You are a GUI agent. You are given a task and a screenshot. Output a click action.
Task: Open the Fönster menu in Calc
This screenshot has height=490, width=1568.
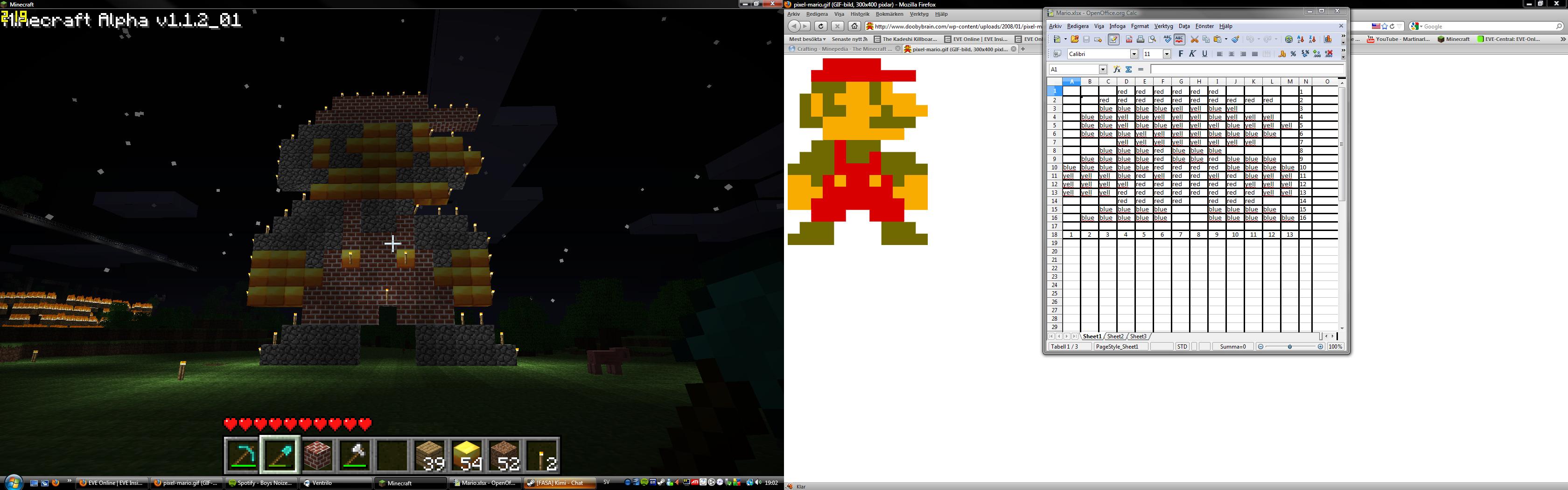1204,26
